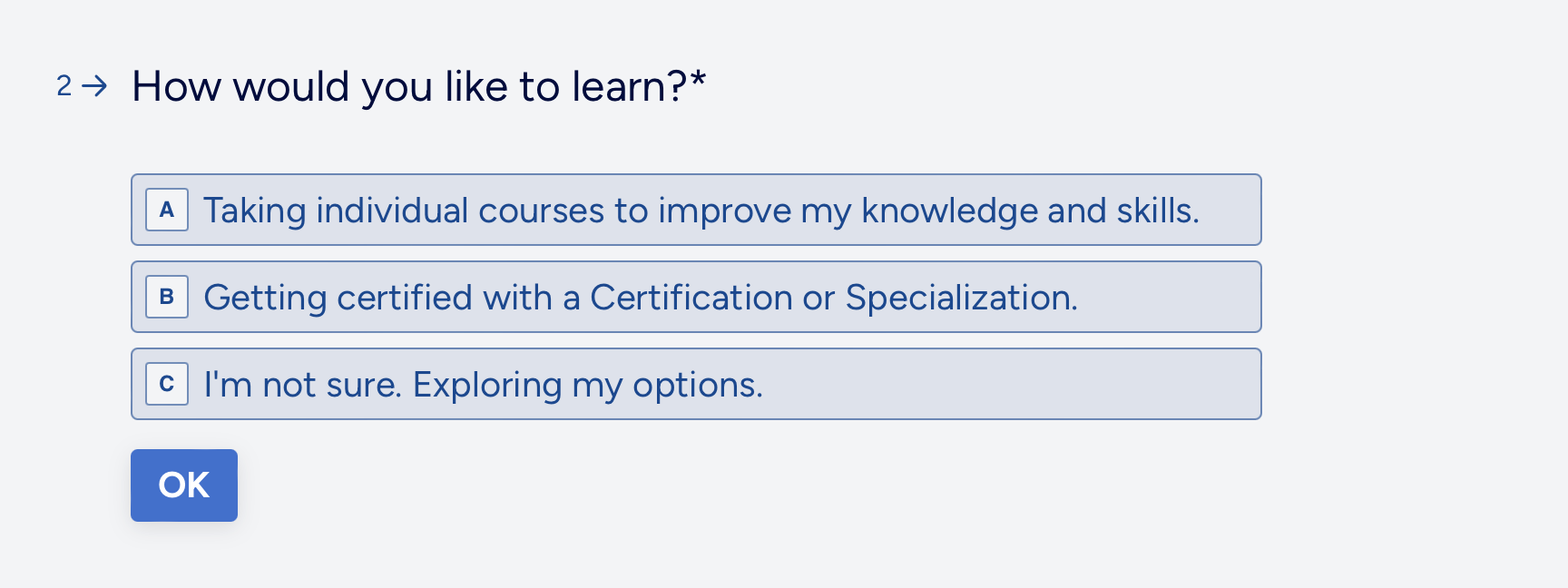This screenshot has width=1568, height=588.
Task: Choose the option mentioning knowledge and skills
Action: click(696, 210)
